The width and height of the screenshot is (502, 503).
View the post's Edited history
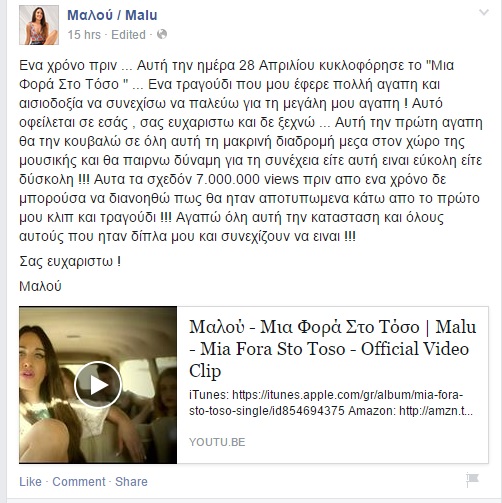pos(128,35)
